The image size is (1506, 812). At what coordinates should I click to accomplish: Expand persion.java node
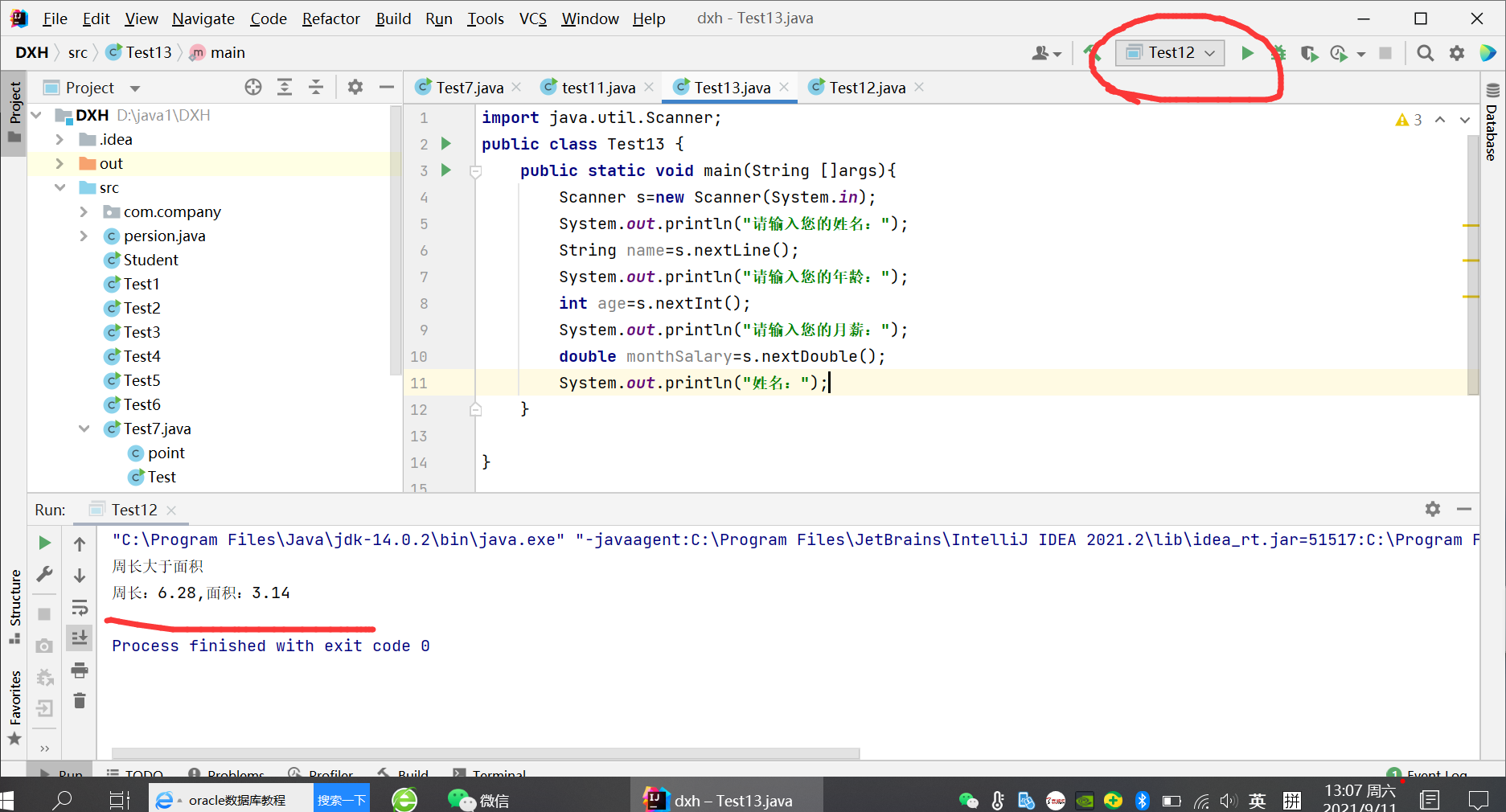pos(84,236)
